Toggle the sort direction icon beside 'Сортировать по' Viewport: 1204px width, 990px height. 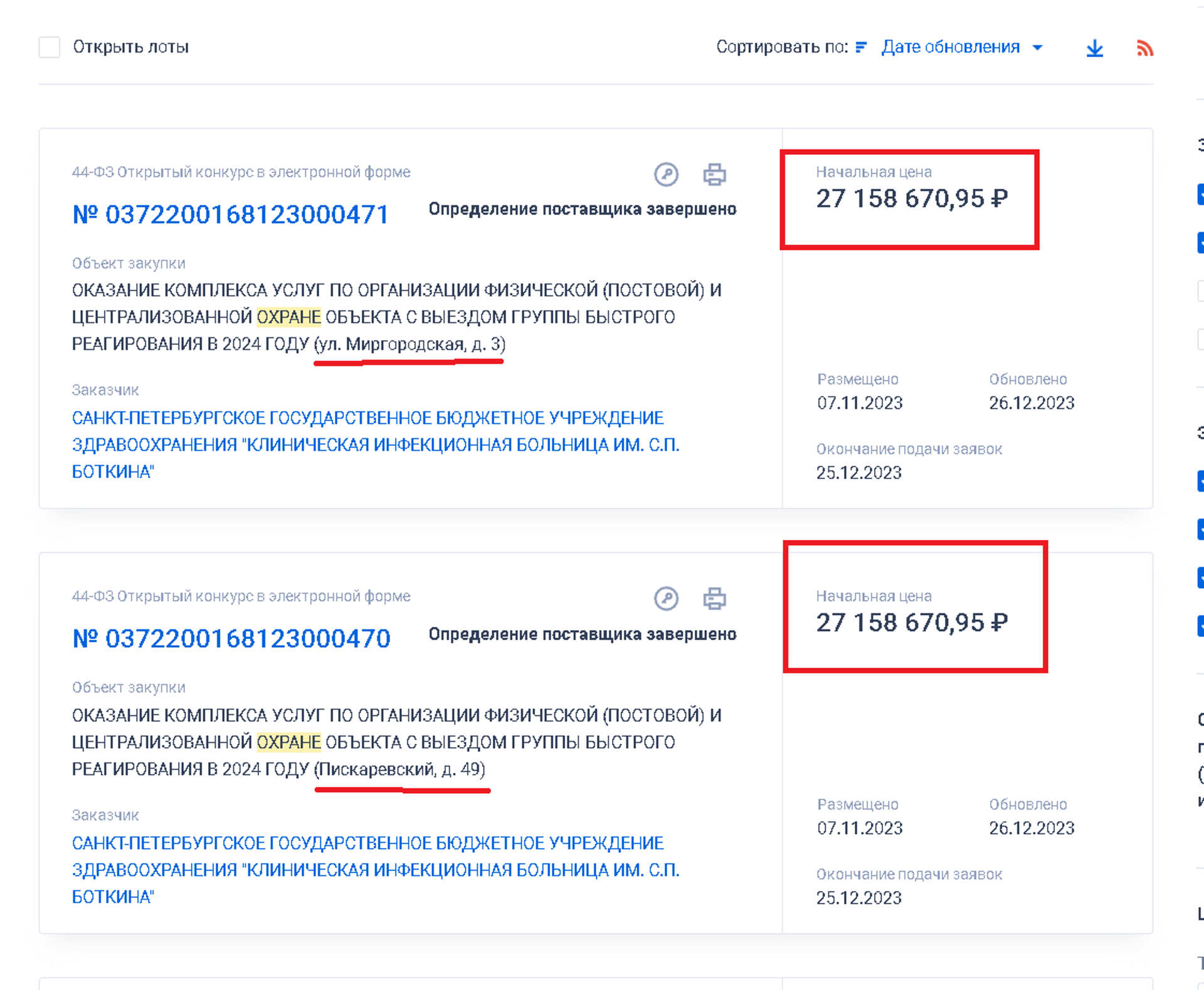click(861, 47)
